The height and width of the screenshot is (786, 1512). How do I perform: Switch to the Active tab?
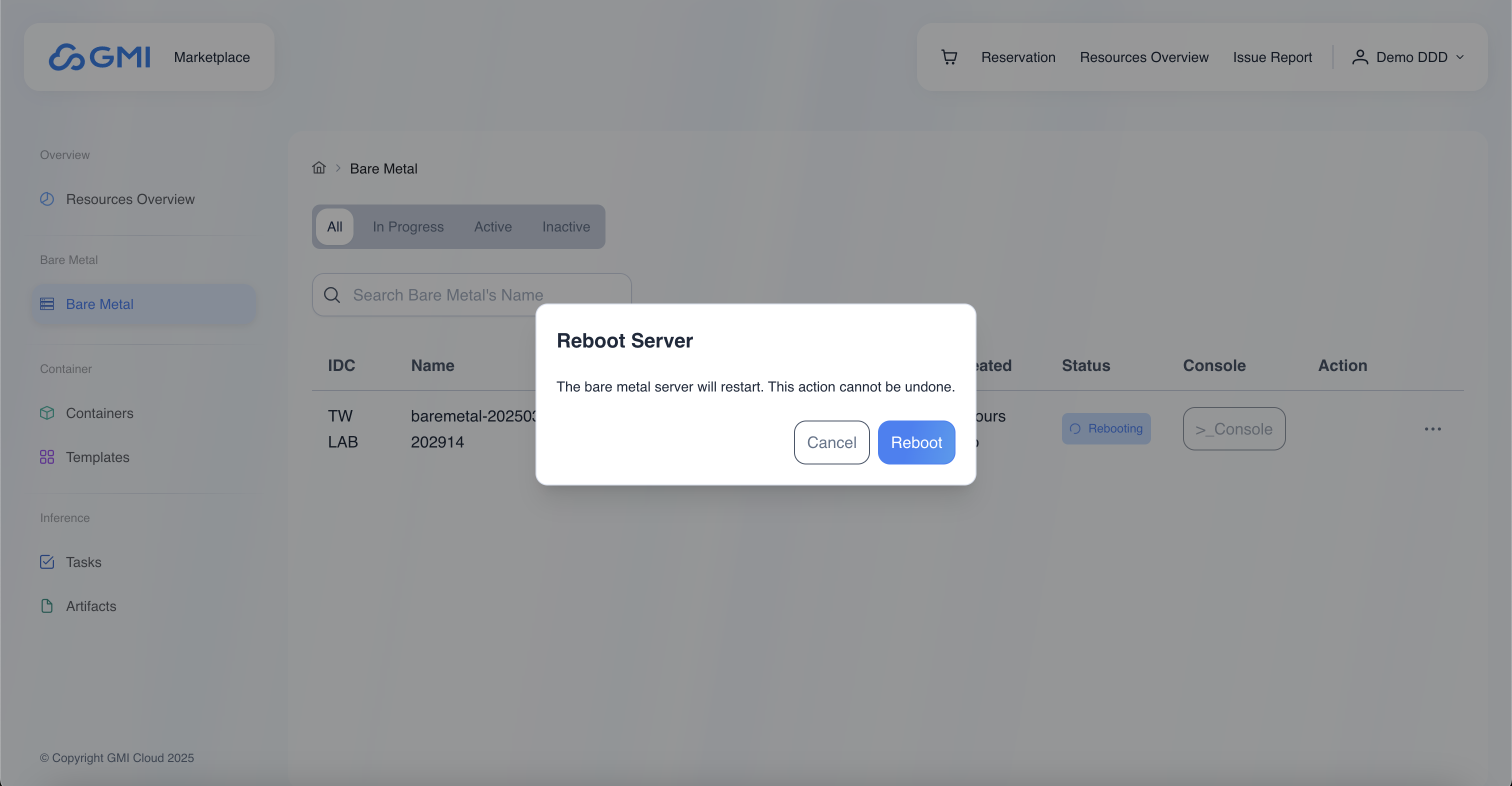coord(493,226)
